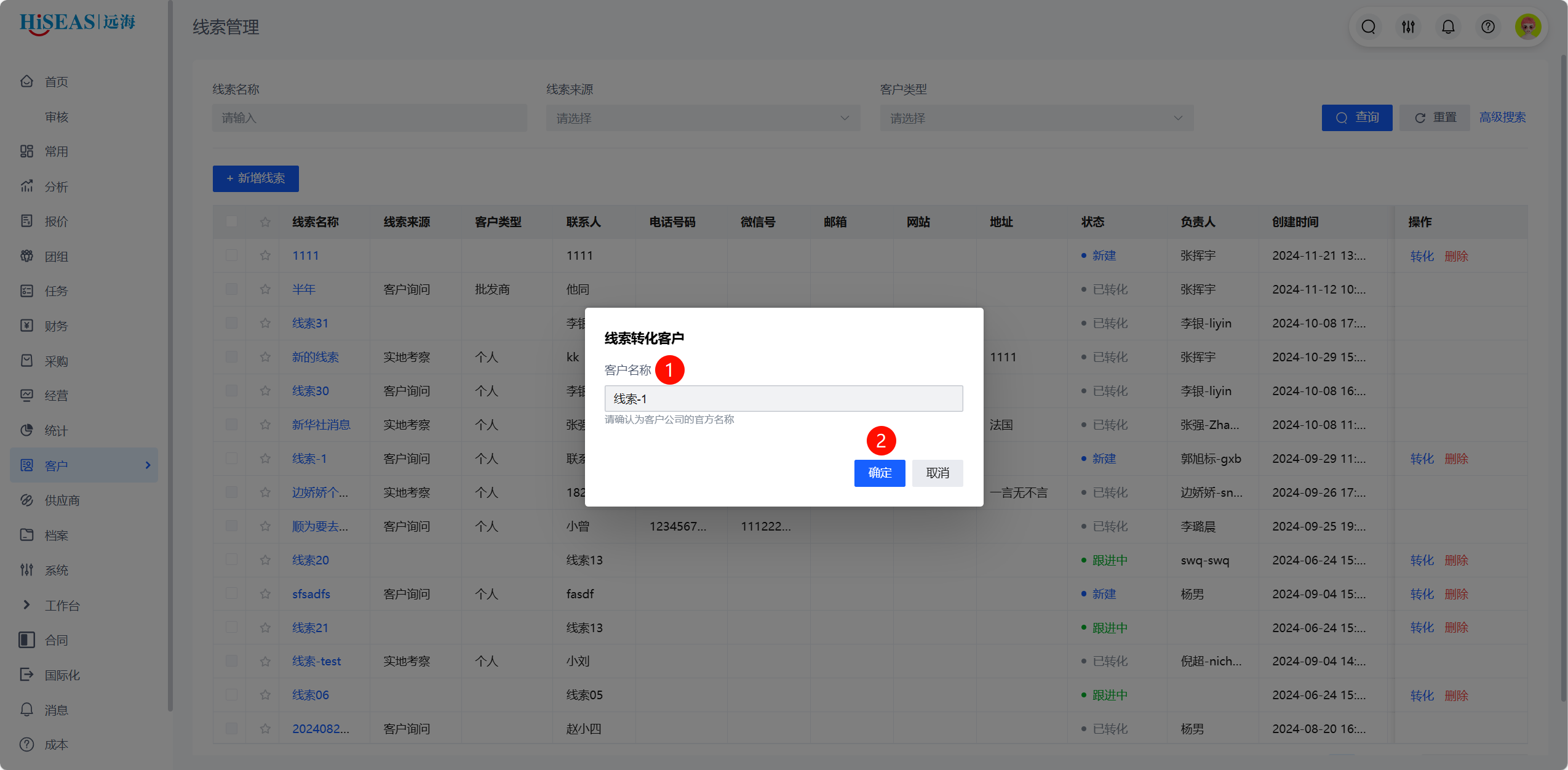Click the 报价 document icon in sidebar

point(26,221)
